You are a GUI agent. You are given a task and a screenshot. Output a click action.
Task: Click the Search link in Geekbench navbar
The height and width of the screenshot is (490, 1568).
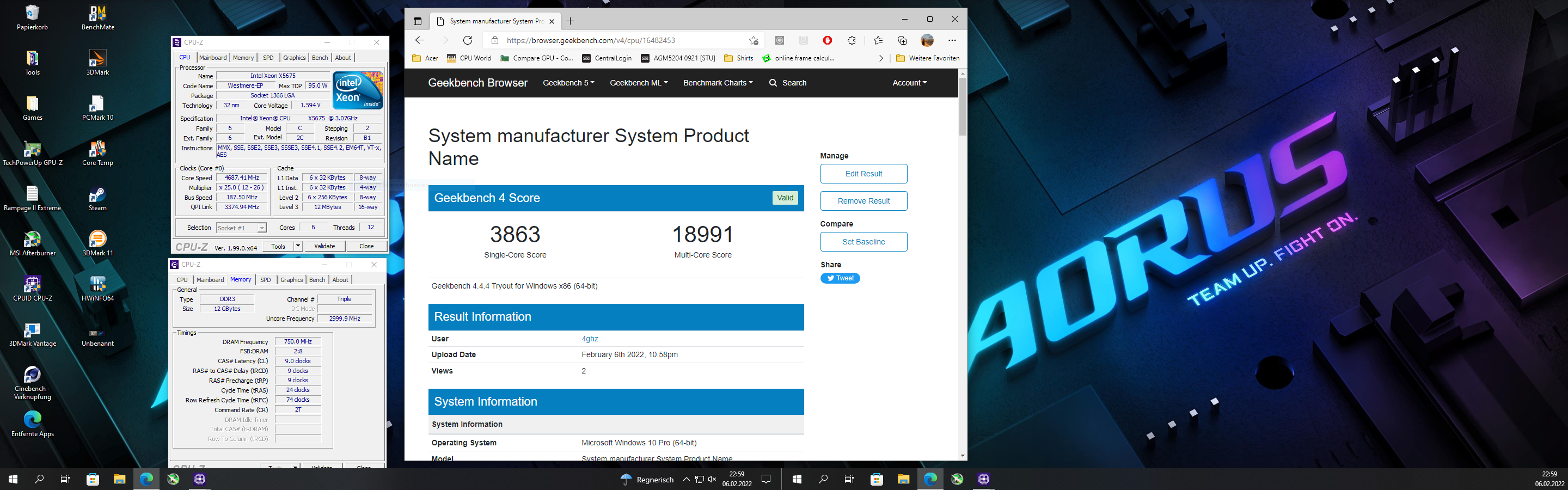[x=788, y=83]
